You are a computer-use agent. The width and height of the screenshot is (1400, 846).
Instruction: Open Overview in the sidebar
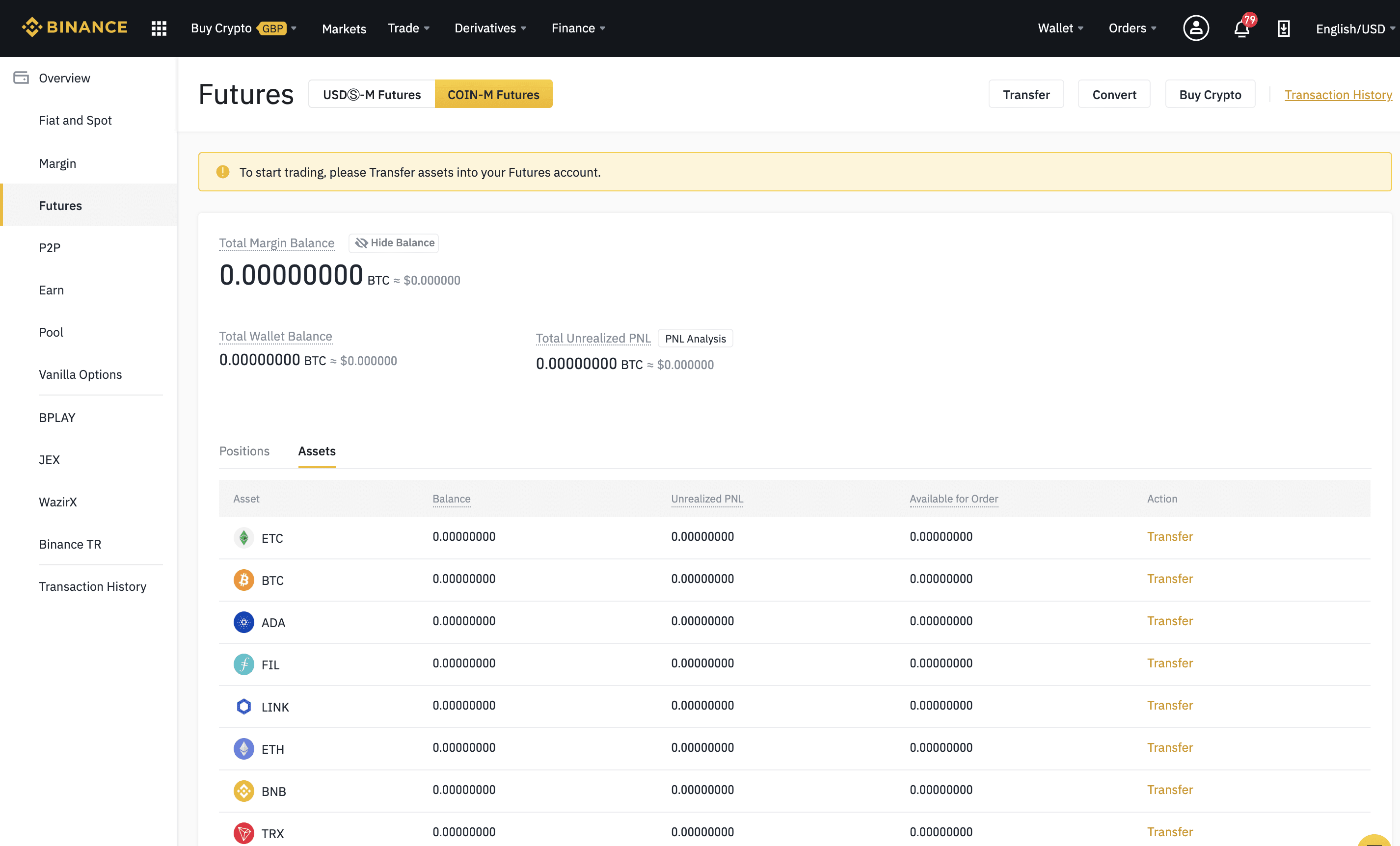tap(64, 78)
